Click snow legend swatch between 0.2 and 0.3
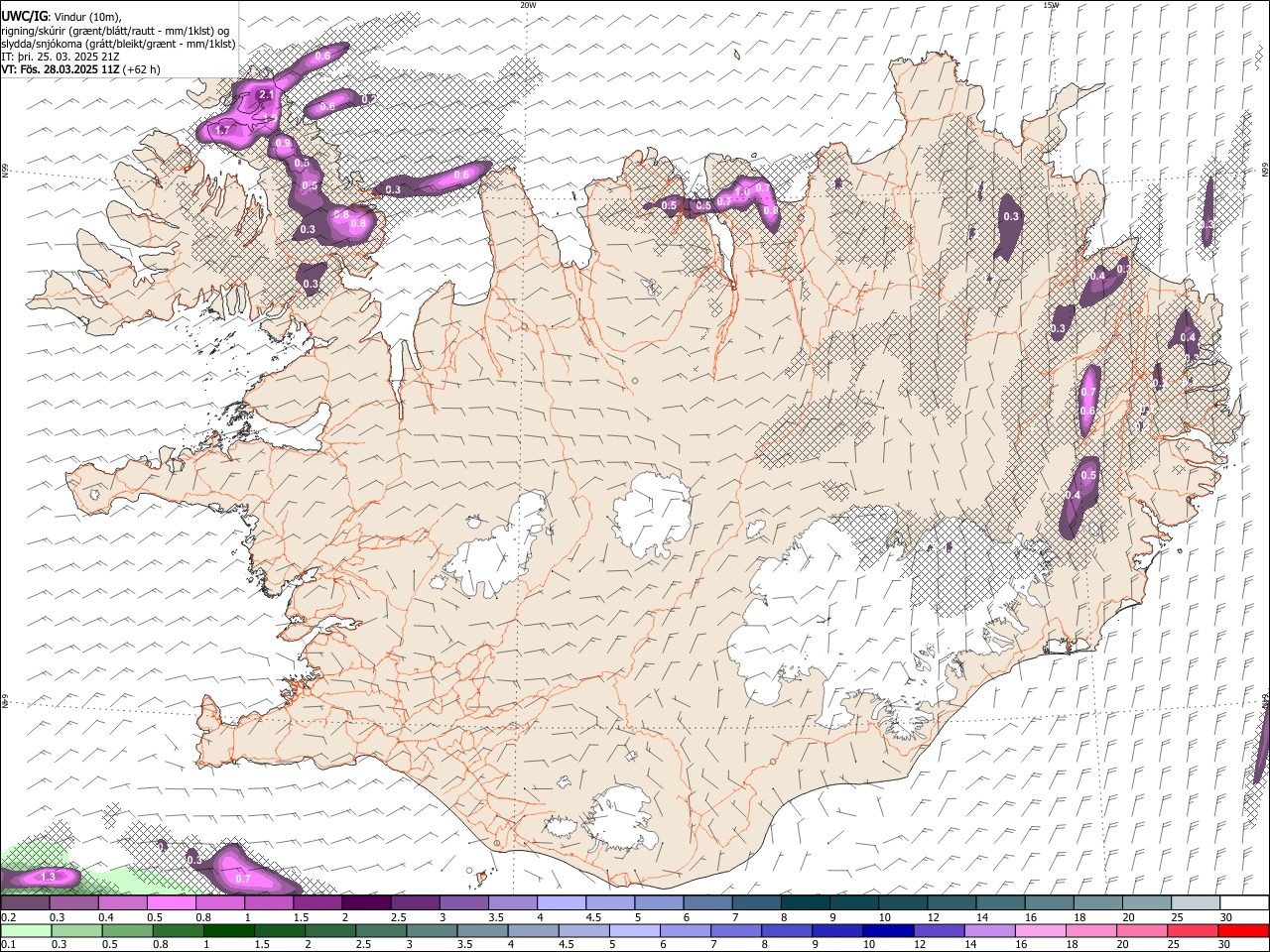This screenshot has width=1270, height=952. pos(25,903)
